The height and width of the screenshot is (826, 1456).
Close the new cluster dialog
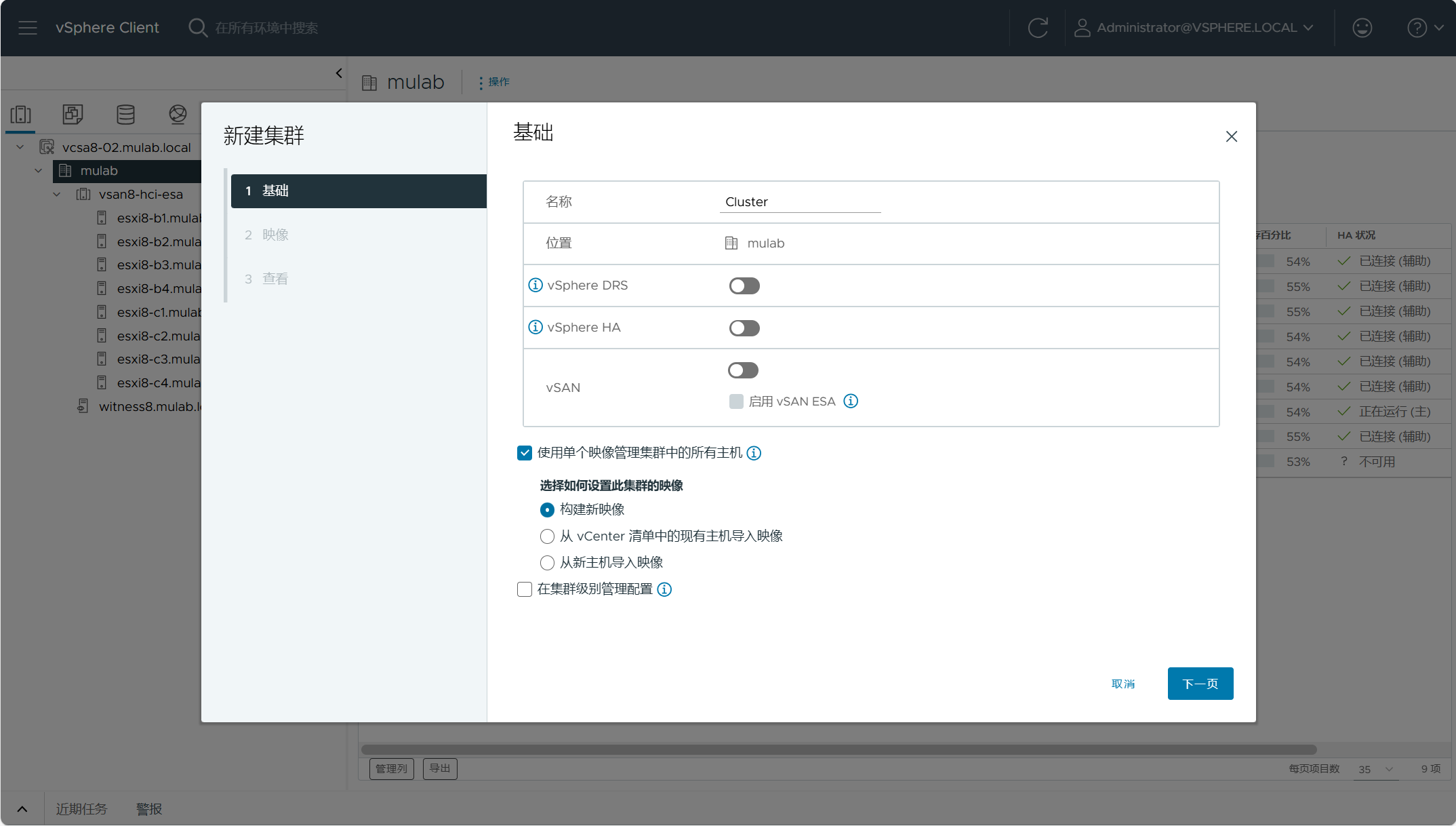coord(1232,136)
